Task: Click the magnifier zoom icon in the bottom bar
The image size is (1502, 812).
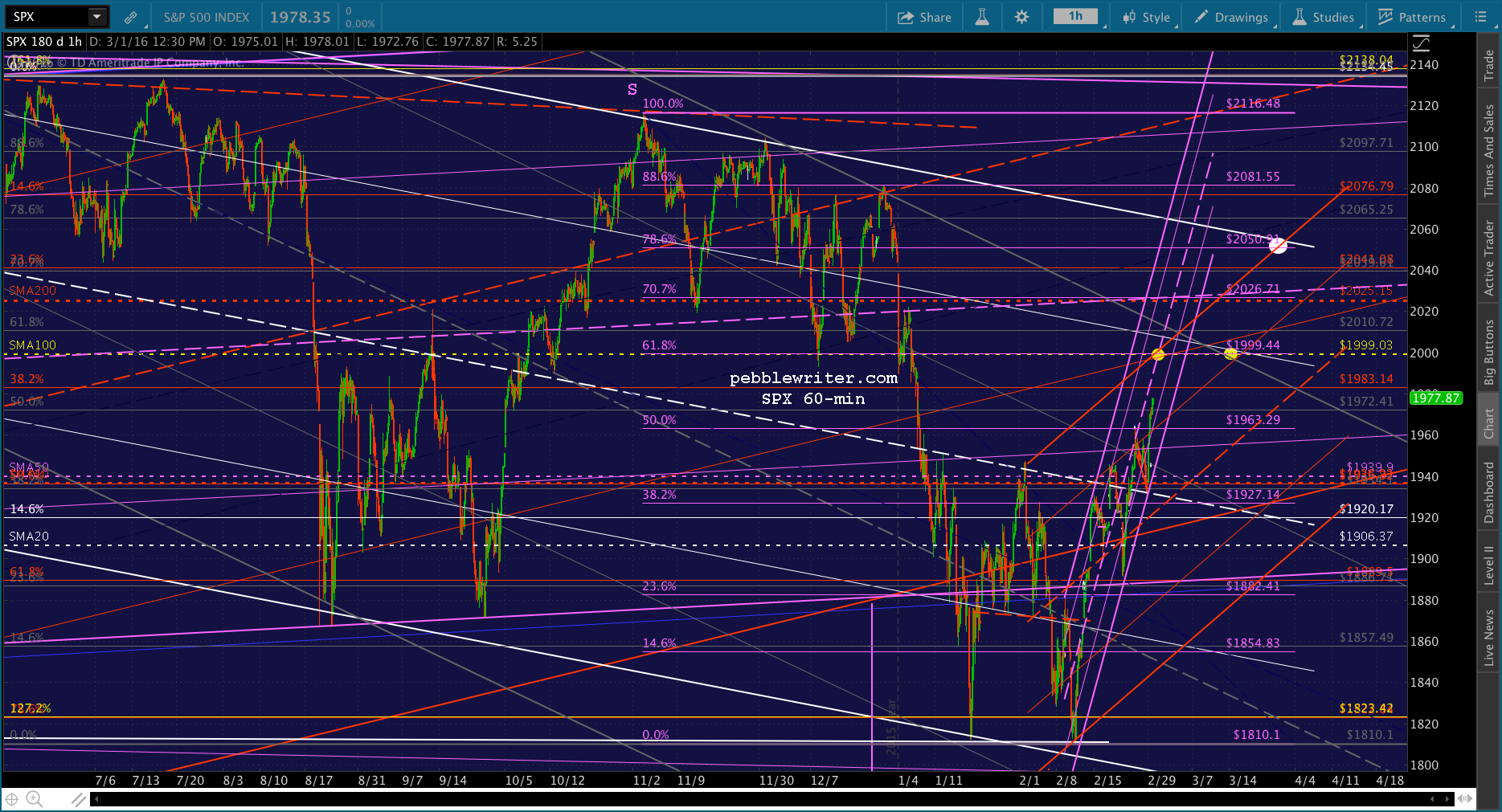Action: [35, 799]
